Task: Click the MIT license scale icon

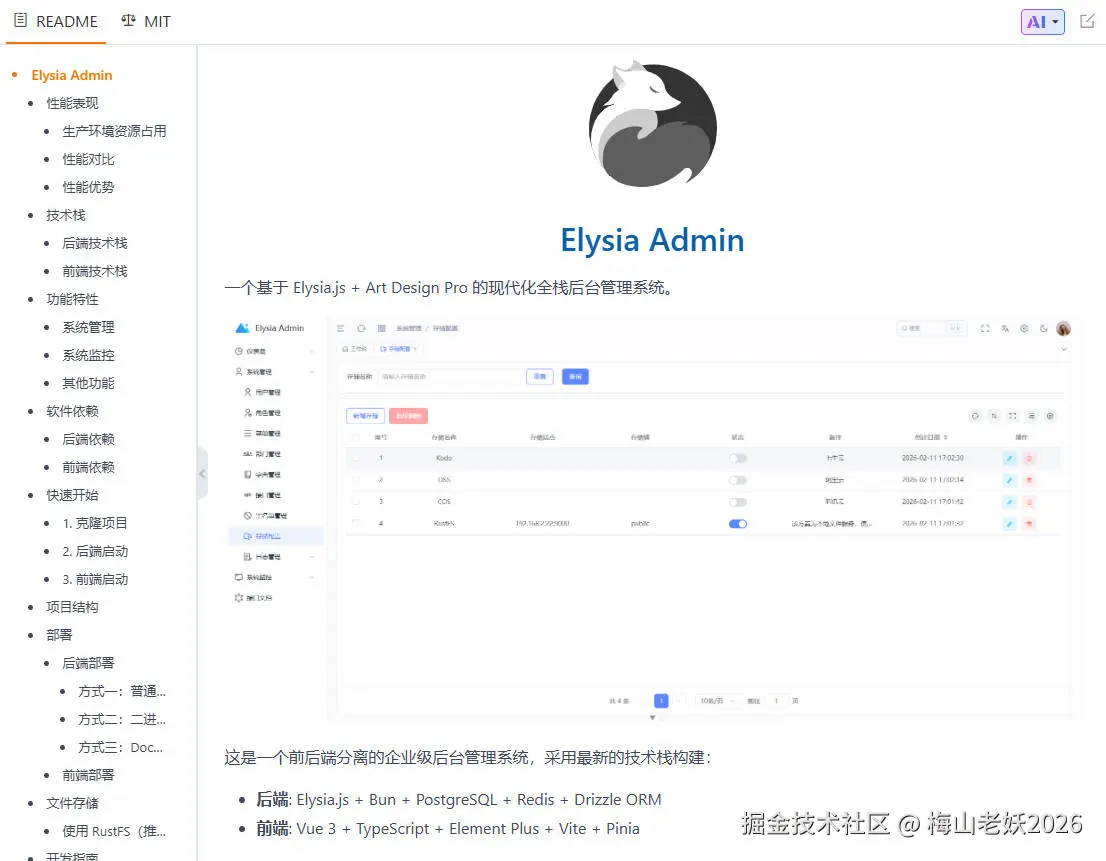Action: coord(128,20)
